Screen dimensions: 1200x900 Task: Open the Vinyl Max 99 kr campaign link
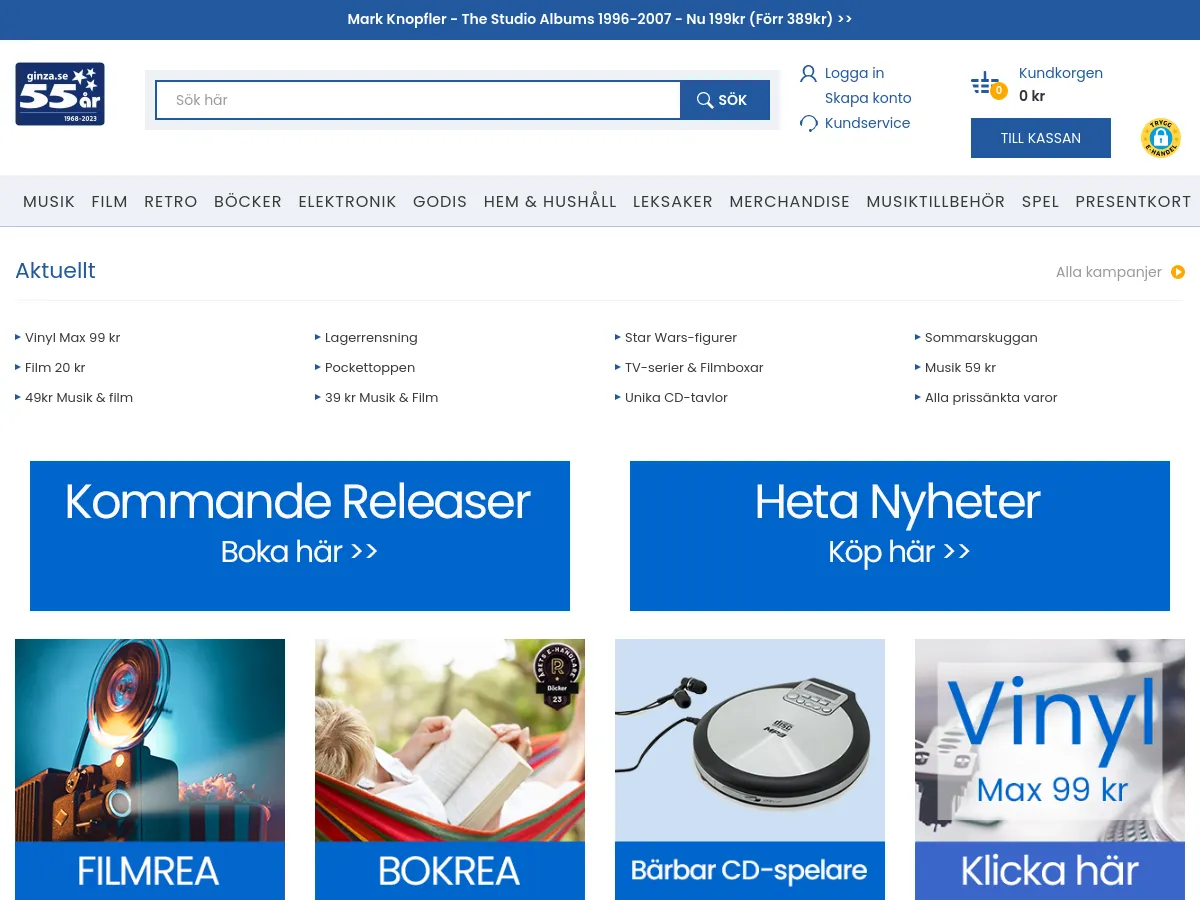72,338
